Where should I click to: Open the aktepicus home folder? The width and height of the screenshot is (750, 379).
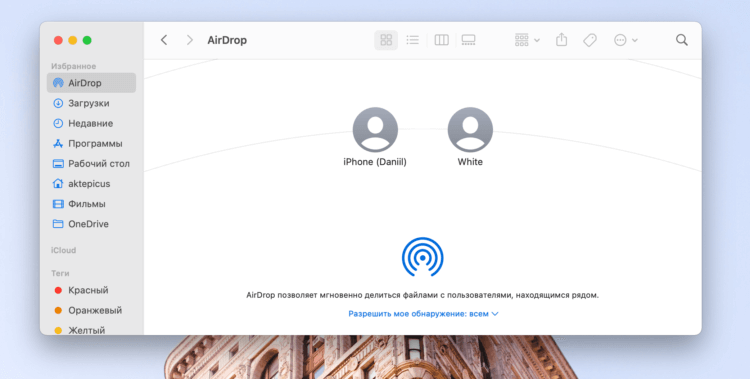pyautogui.click(x=91, y=183)
